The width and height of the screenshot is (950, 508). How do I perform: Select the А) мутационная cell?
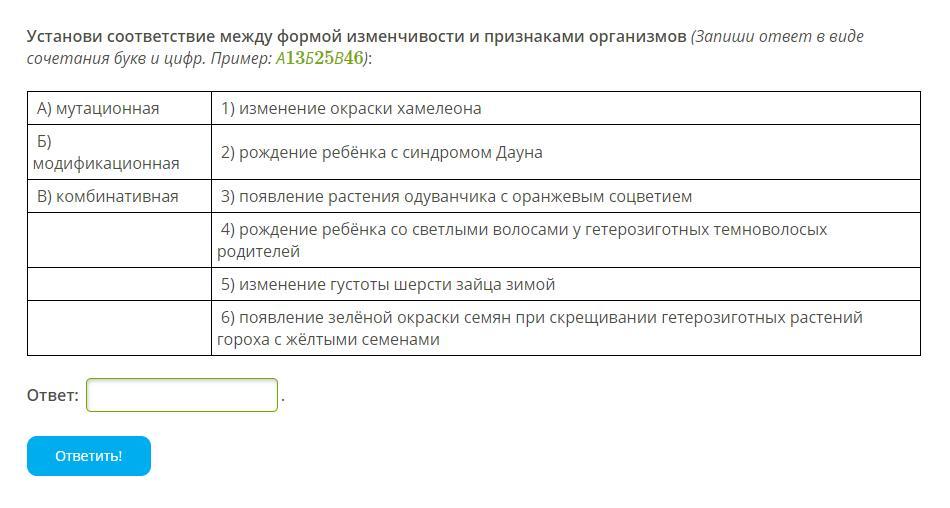click(x=119, y=109)
